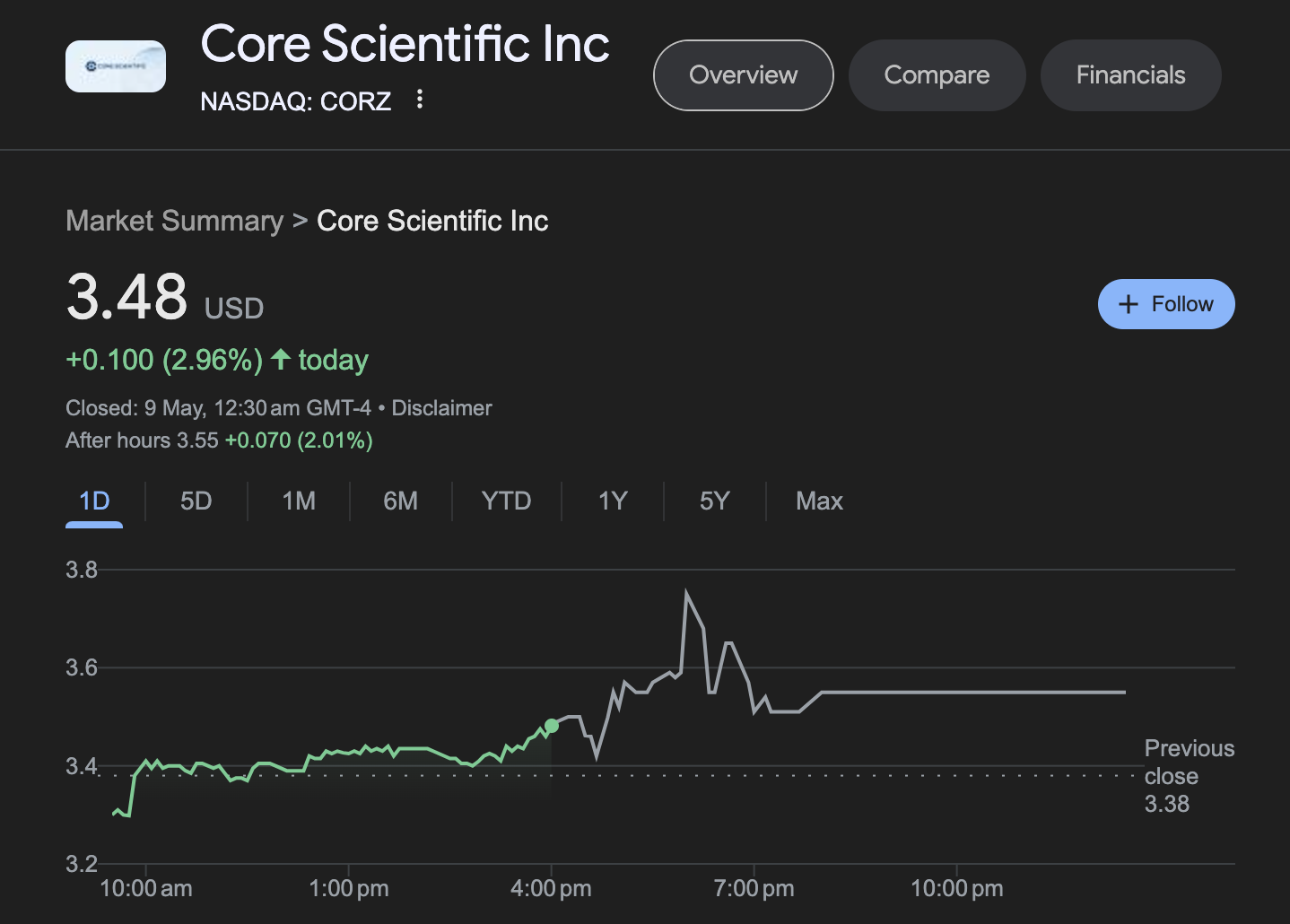The image size is (1290, 924).
Task: Select the 5Y chart range
Action: [x=714, y=501]
